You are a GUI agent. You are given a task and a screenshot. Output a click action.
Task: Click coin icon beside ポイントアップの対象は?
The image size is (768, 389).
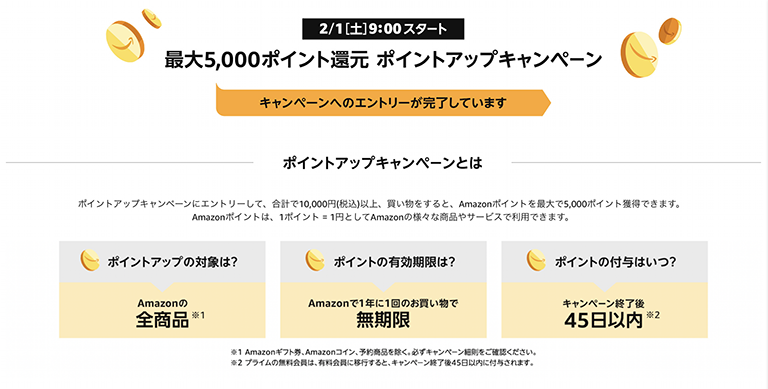pos(90,261)
